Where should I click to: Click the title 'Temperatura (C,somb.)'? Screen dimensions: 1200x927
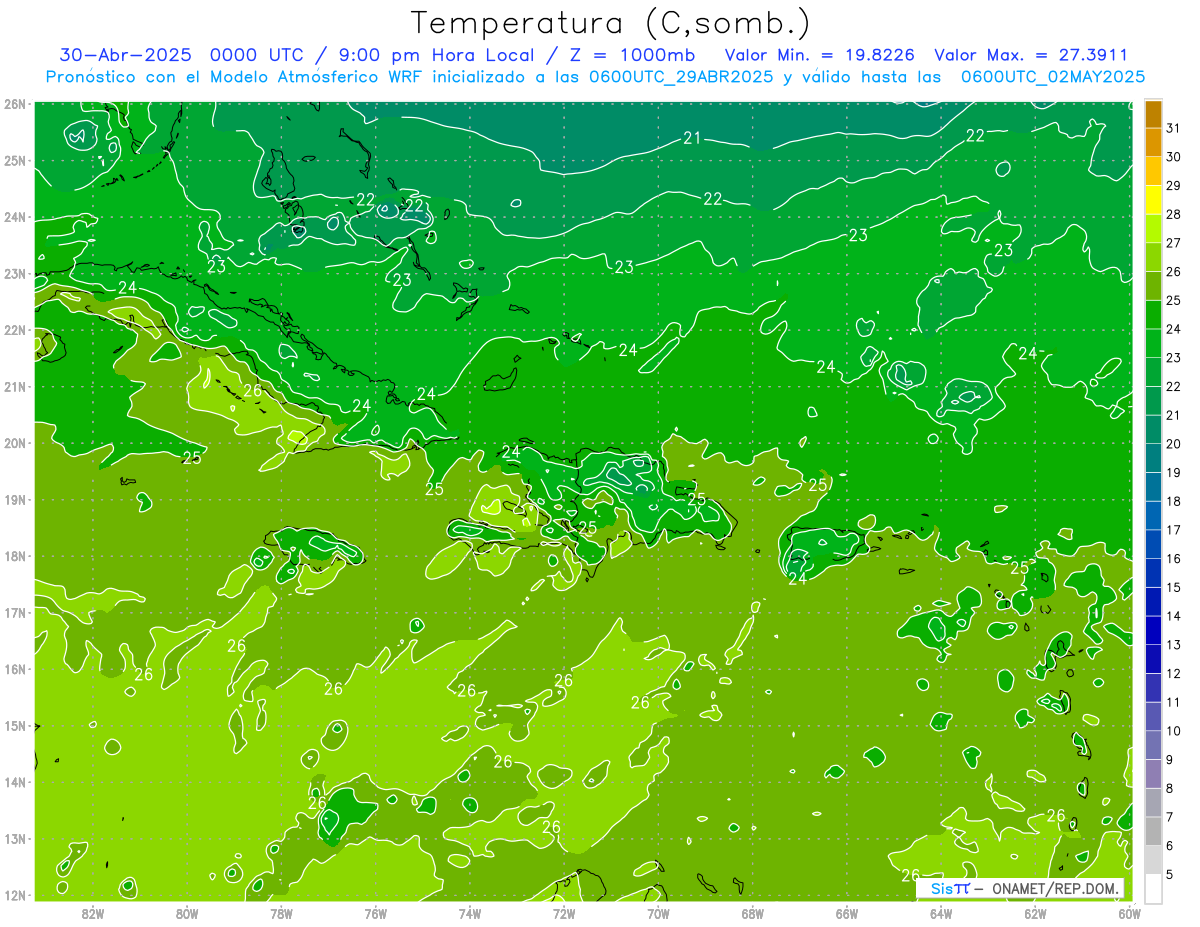pos(611,23)
